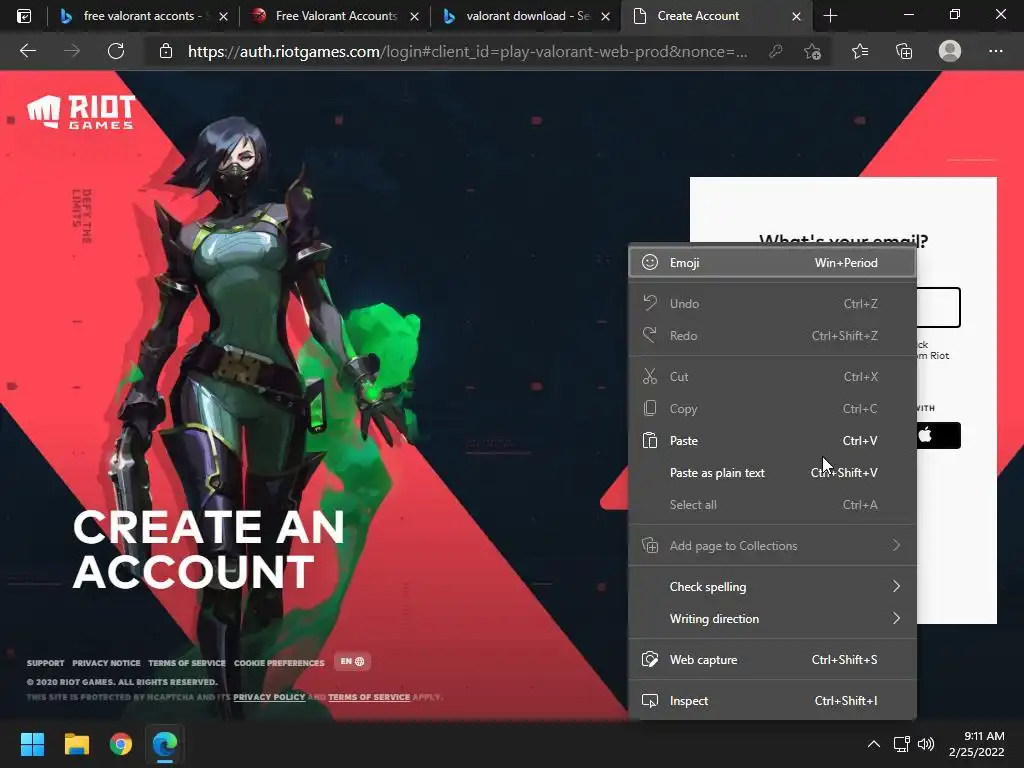Click the Microsoft Edge taskbar icon
The width and height of the screenshot is (1024, 768).
(x=165, y=744)
